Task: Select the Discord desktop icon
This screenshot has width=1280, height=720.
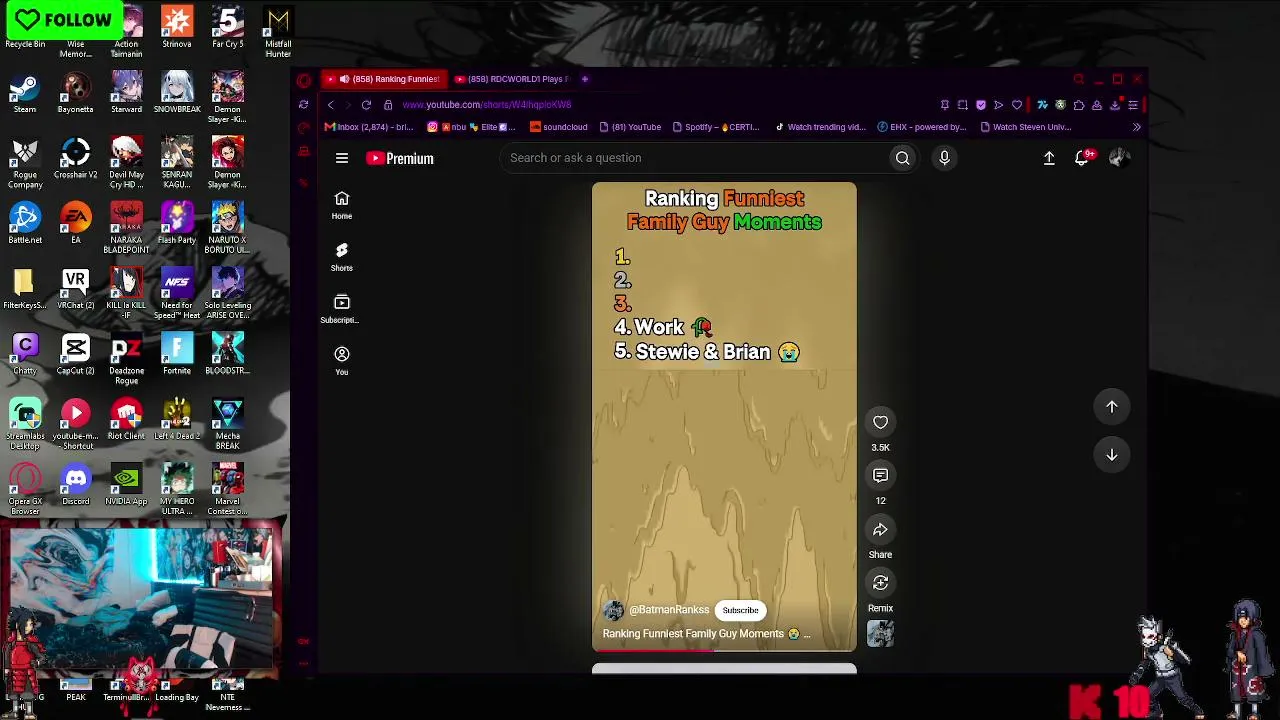Action: [x=75, y=486]
